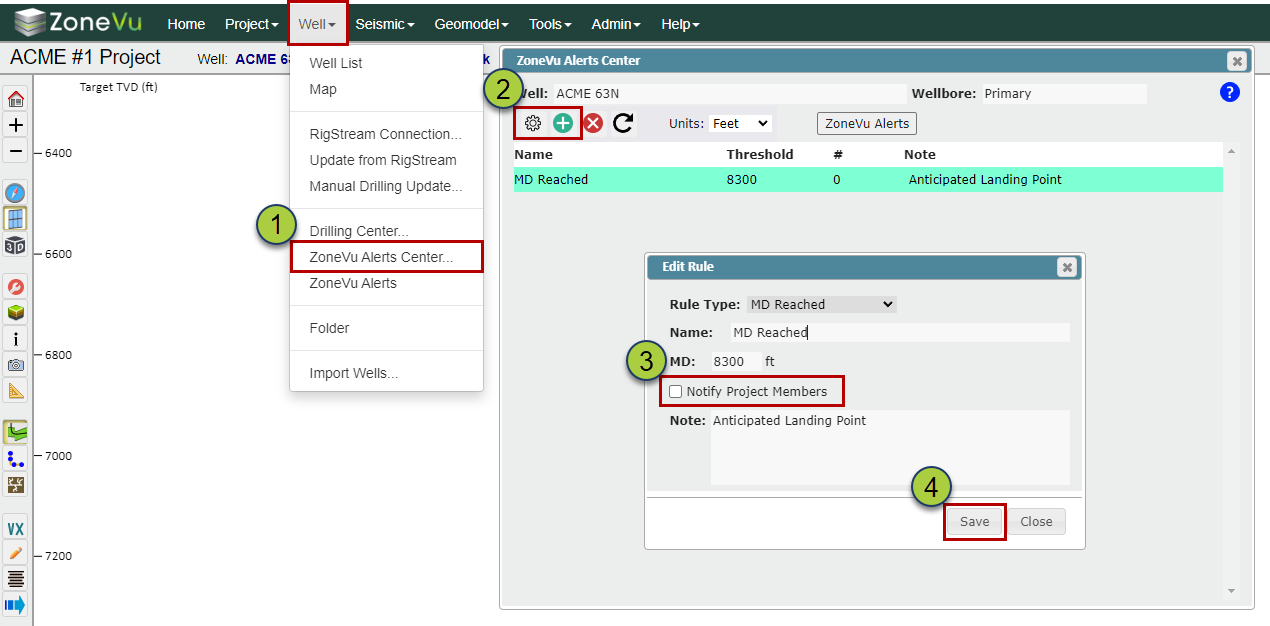
Task: Click the brown collapse-arrows icon
Action: coord(16,484)
